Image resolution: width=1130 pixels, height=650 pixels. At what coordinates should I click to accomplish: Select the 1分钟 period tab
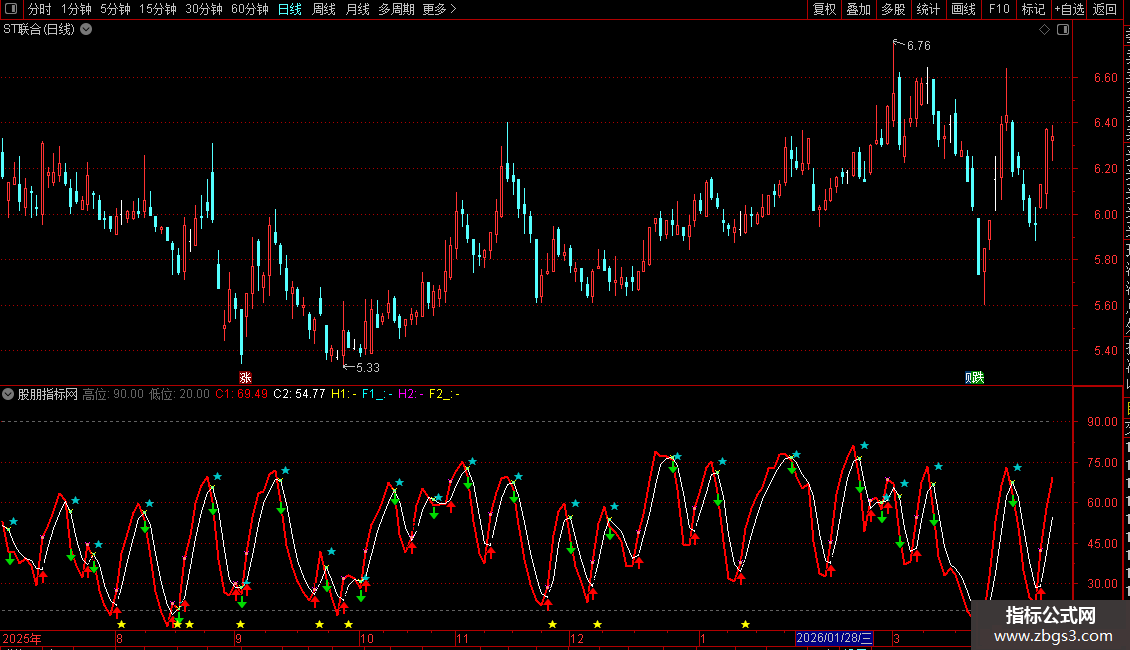pyautogui.click(x=76, y=9)
